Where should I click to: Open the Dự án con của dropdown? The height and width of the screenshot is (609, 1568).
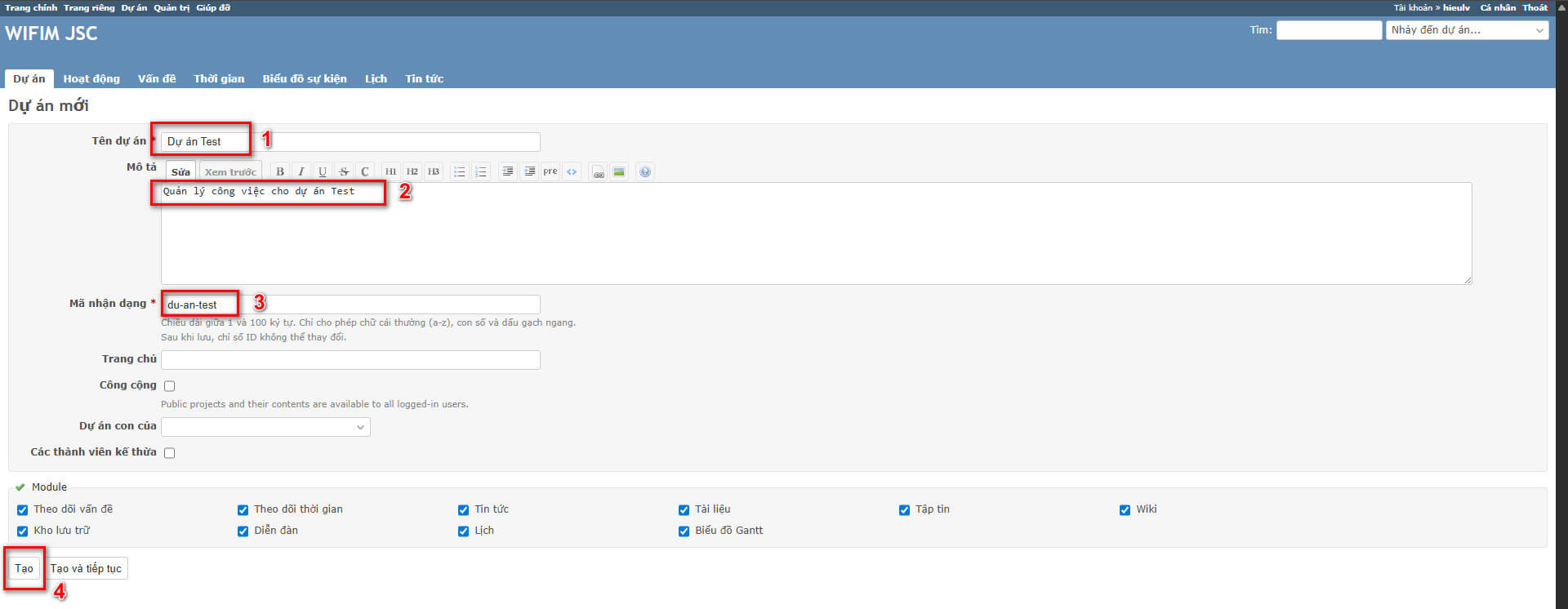click(x=265, y=427)
